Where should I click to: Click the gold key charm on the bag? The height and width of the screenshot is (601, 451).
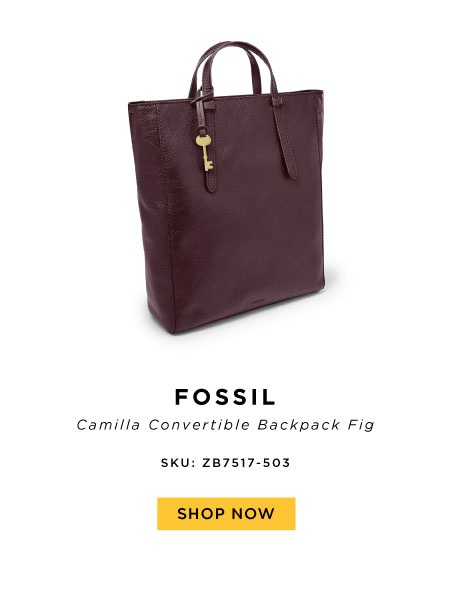tap(205, 153)
